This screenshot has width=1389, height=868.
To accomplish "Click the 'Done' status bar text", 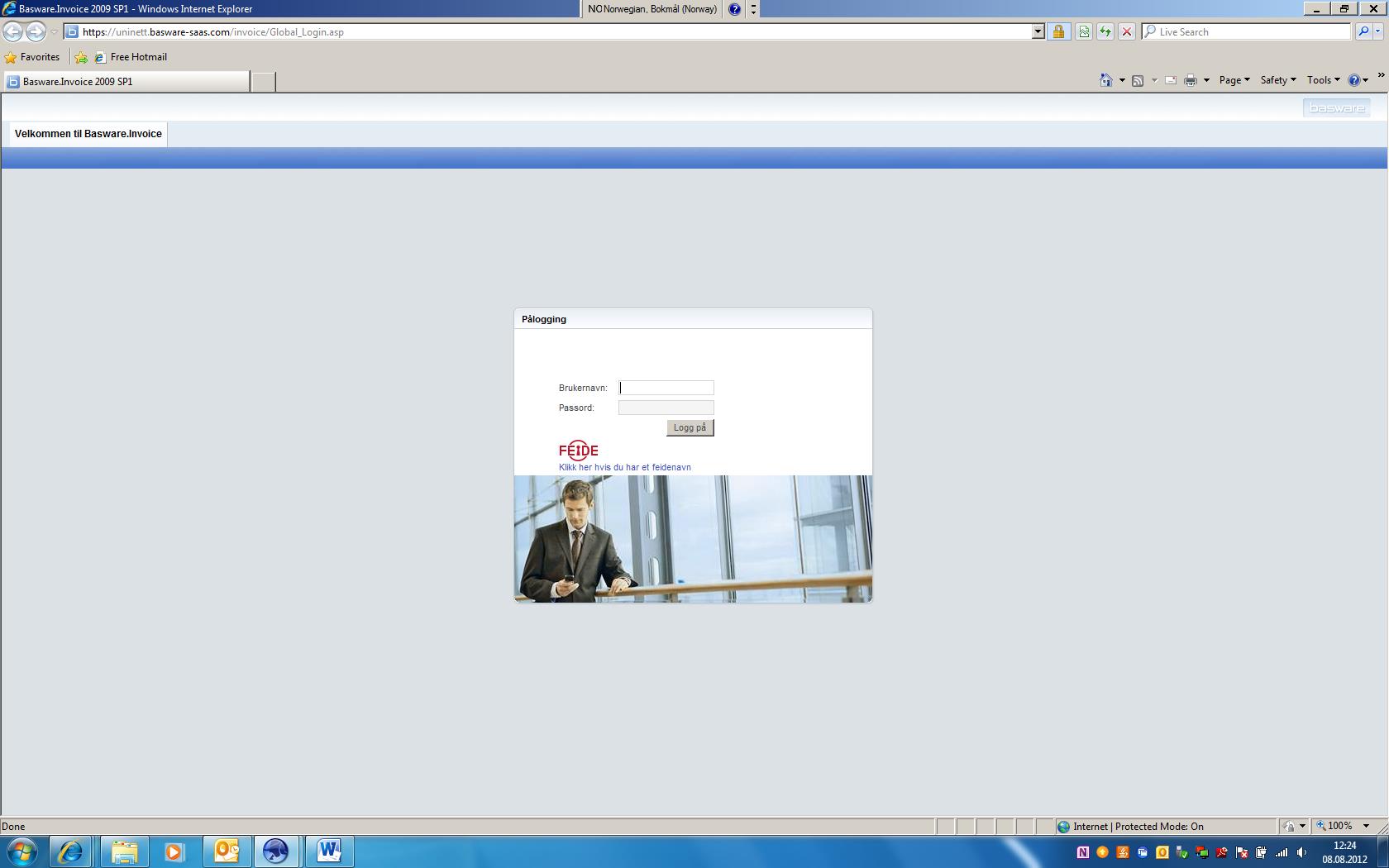I will click(x=13, y=827).
